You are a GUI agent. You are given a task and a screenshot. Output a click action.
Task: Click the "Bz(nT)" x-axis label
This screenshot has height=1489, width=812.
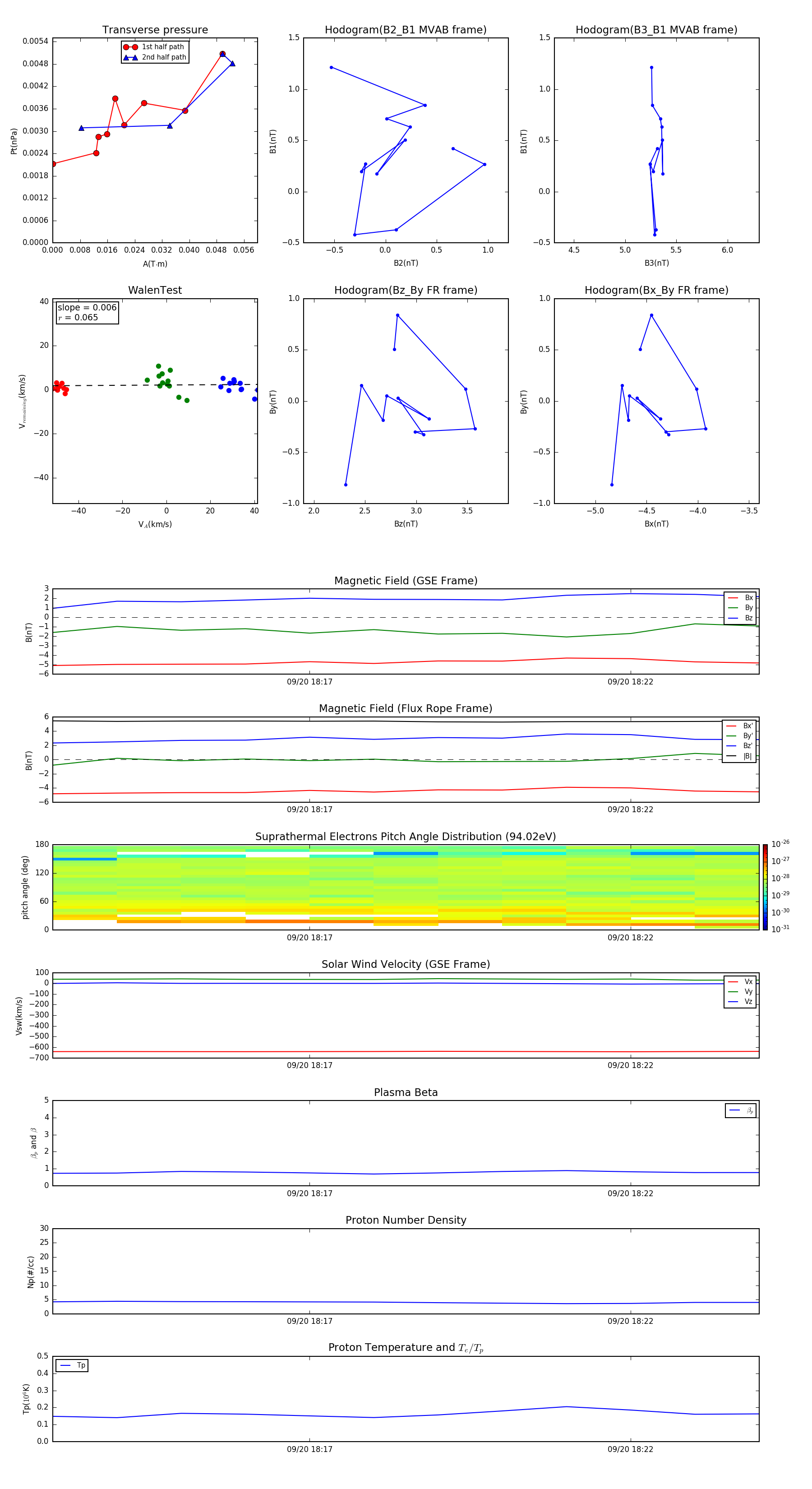[x=406, y=524]
